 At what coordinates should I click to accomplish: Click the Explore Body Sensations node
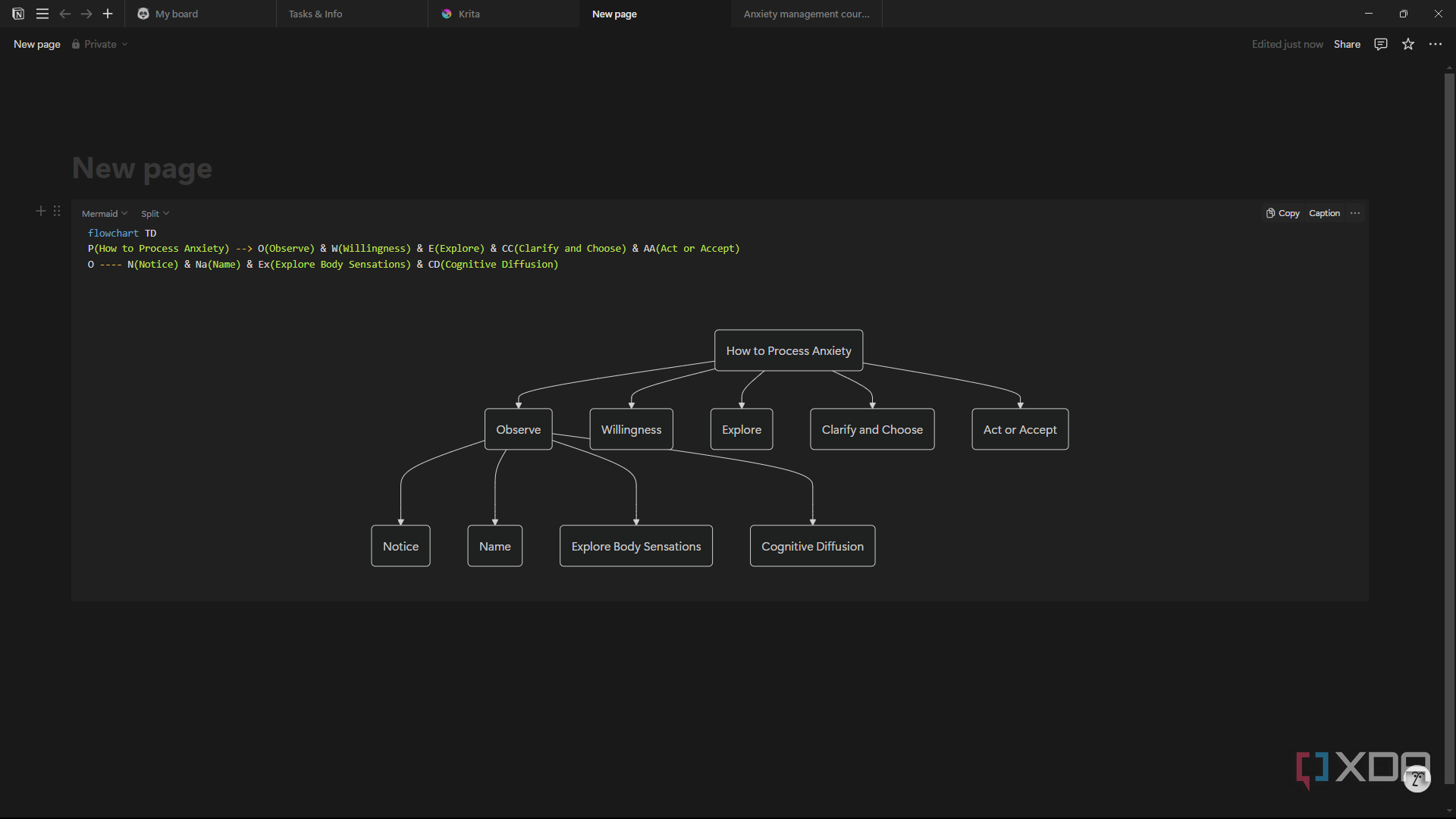636,546
